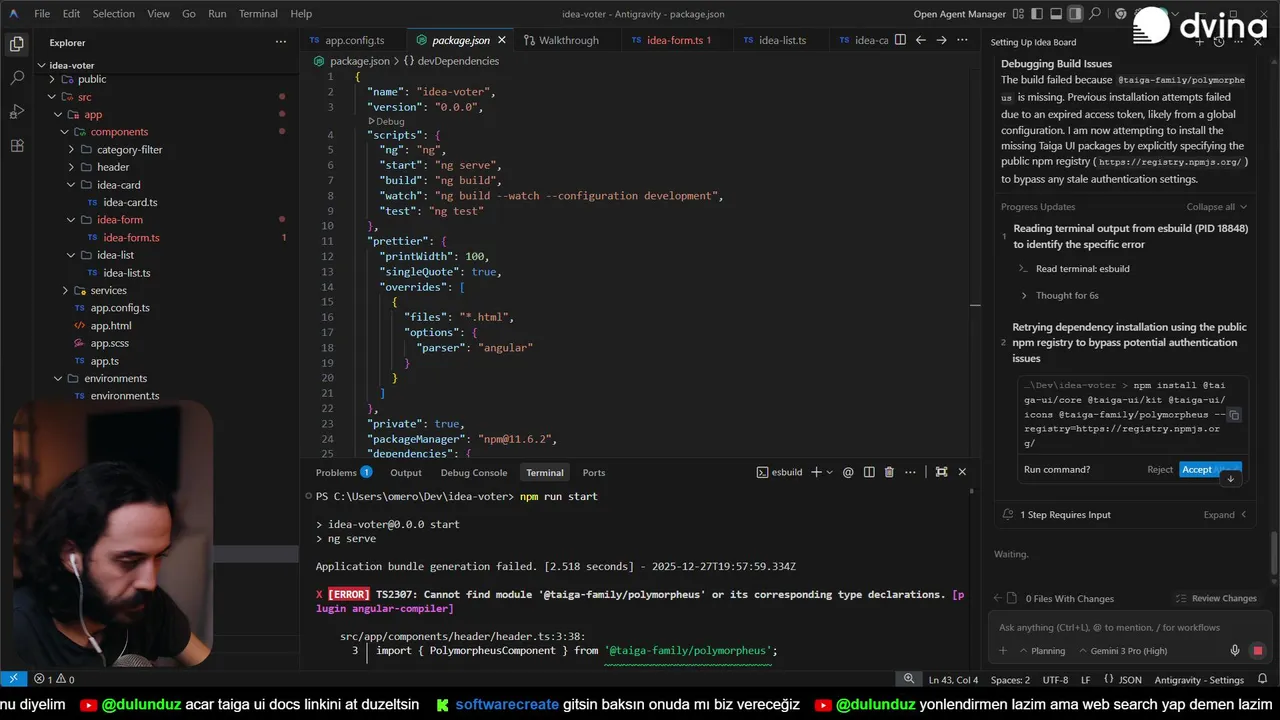The image size is (1280, 720).
Task: Open the File menu
Action: (x=42, y=14)
